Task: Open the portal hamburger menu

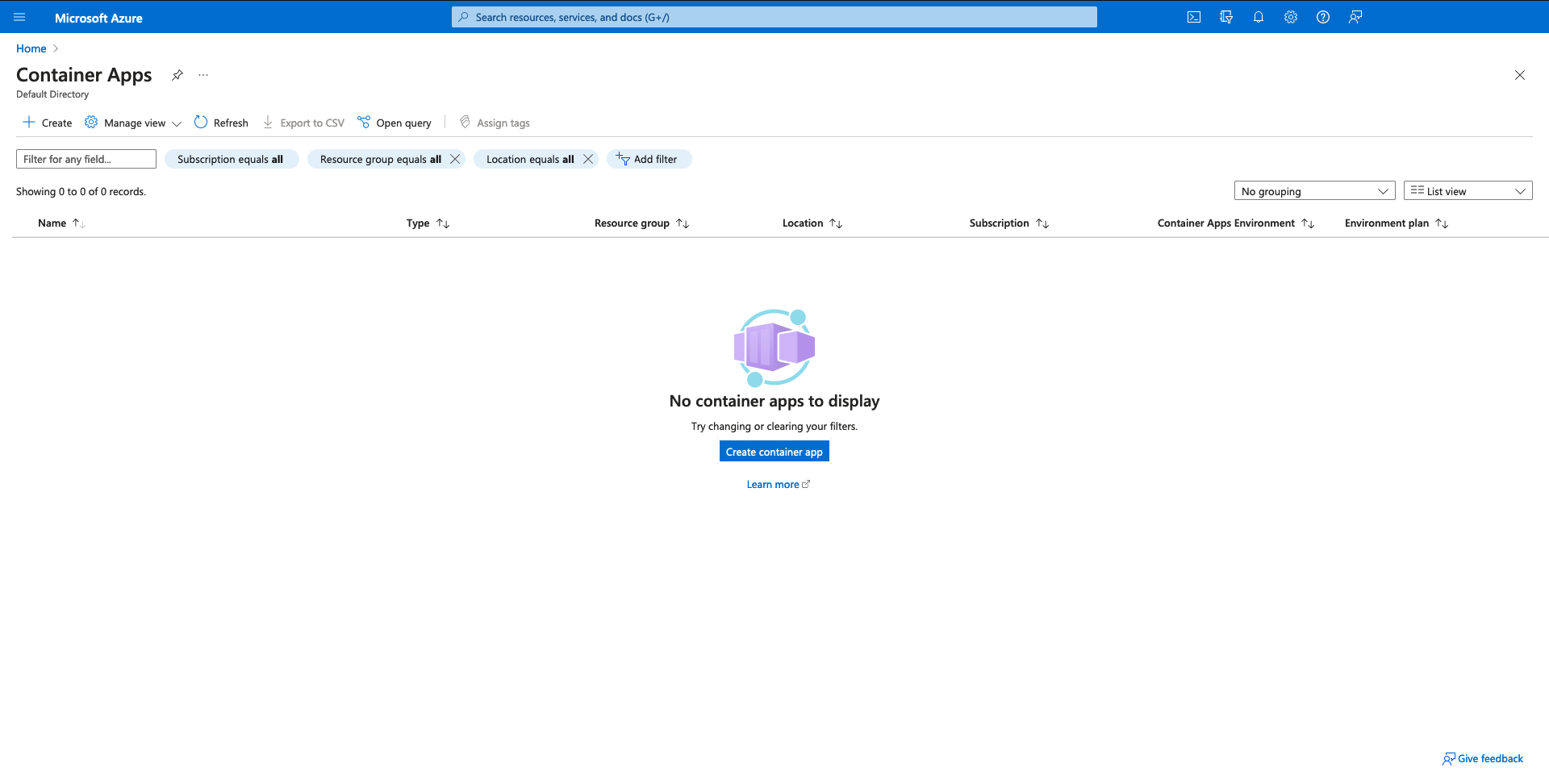Action: [x=19, y=17]
